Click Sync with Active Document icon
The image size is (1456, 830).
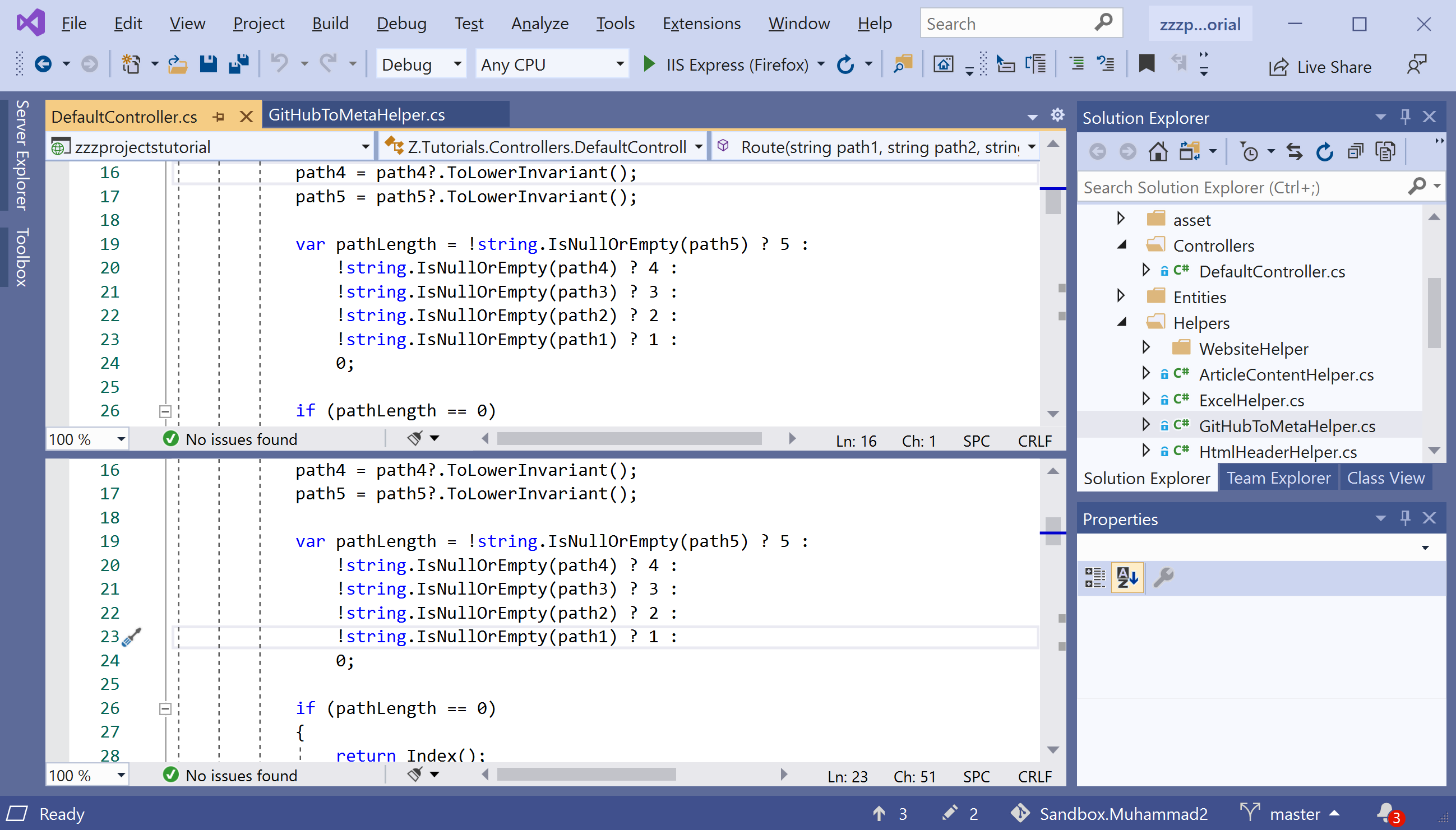(x=1295, y=152)
